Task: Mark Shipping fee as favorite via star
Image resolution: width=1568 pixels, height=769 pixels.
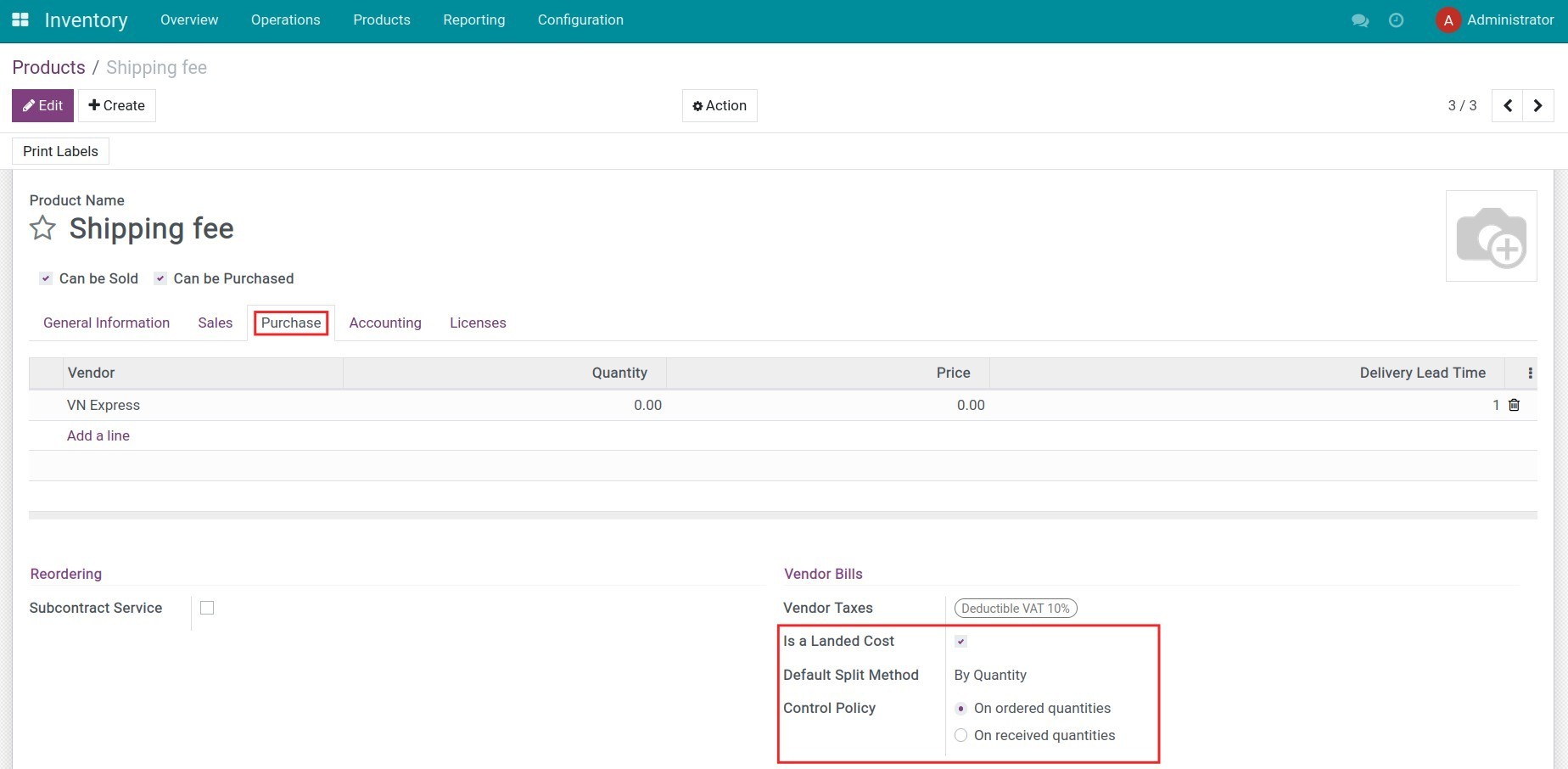Action: coord(42,227)
